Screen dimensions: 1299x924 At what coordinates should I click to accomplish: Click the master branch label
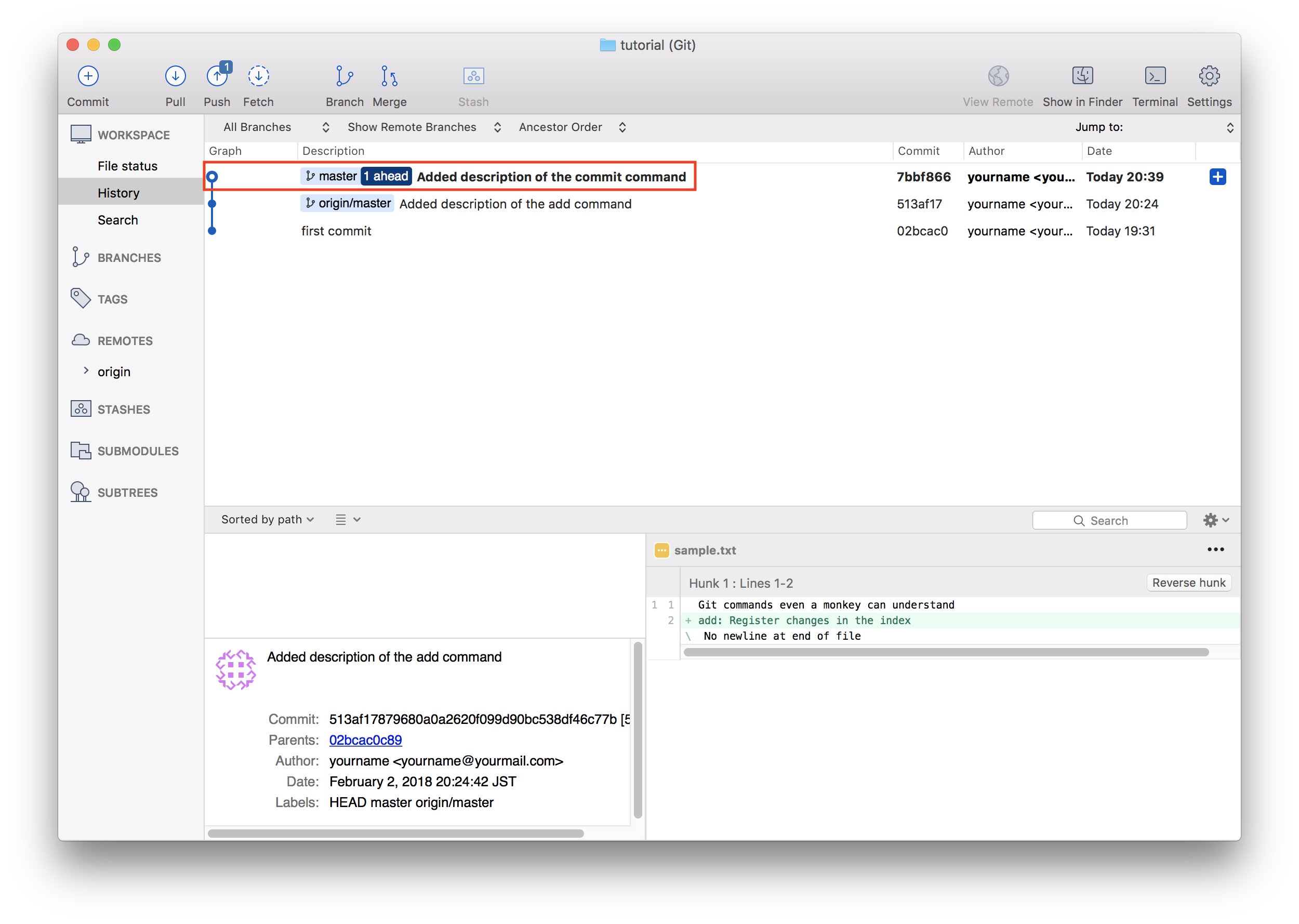tap(330, 176)
